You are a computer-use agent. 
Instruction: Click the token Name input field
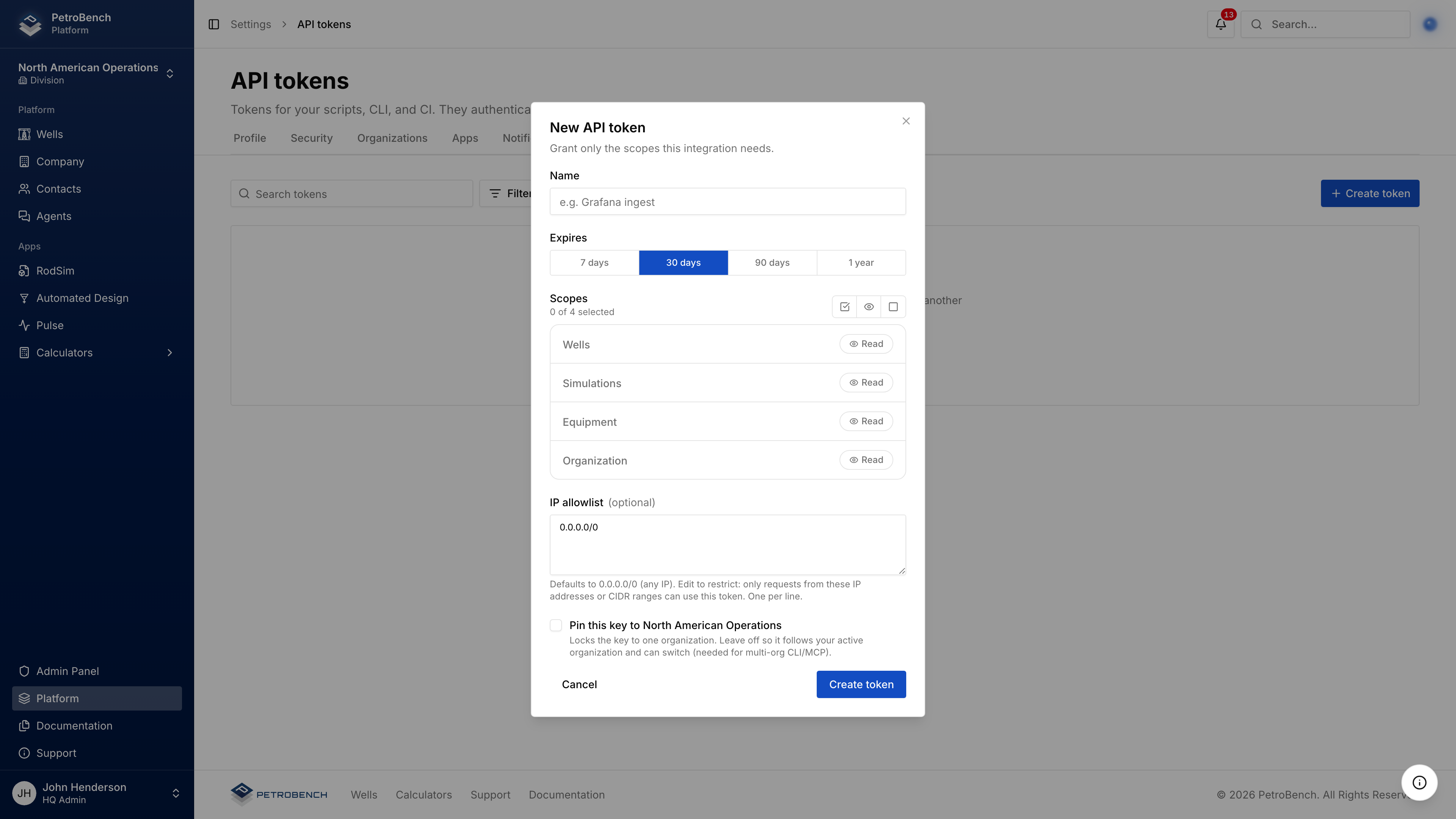click(728, 202)
